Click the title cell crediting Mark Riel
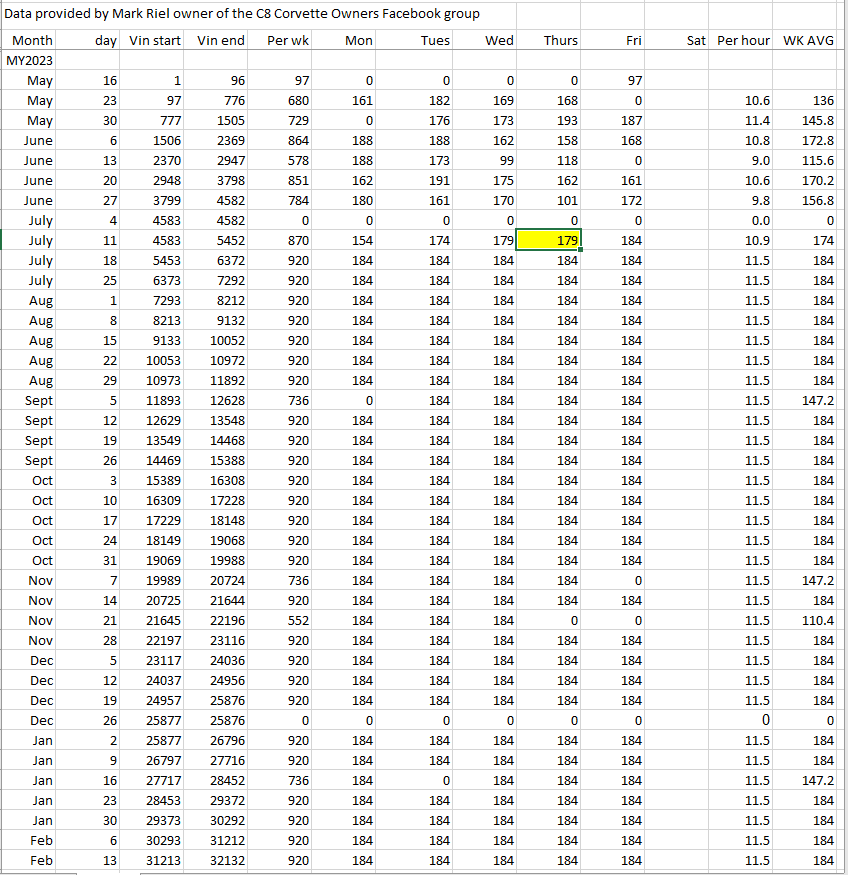The width and height of the screenshot is (848, 875). pyautogui.click(x=242, y=14)
